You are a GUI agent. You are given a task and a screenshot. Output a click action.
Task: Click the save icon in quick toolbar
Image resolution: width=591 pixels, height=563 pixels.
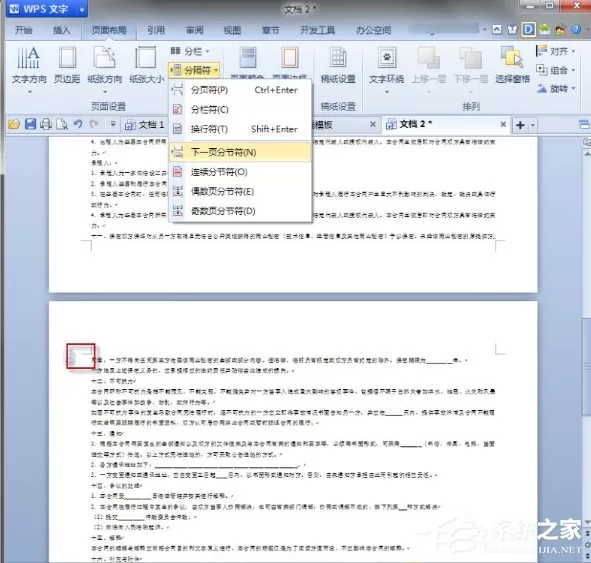[x=31, y=124]
